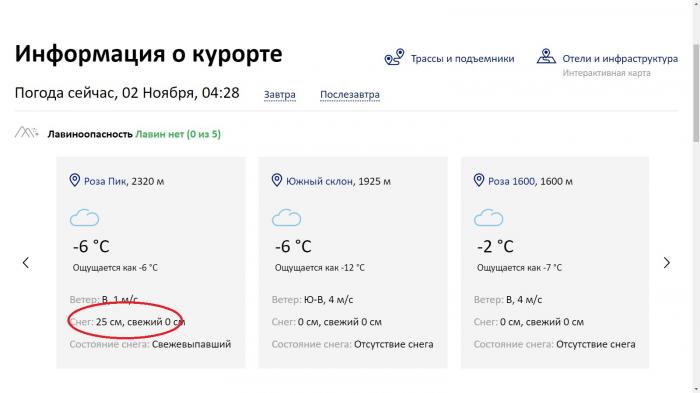
Task: Click location pin icon beside Роза Пик
Action: tap(75, 180)
